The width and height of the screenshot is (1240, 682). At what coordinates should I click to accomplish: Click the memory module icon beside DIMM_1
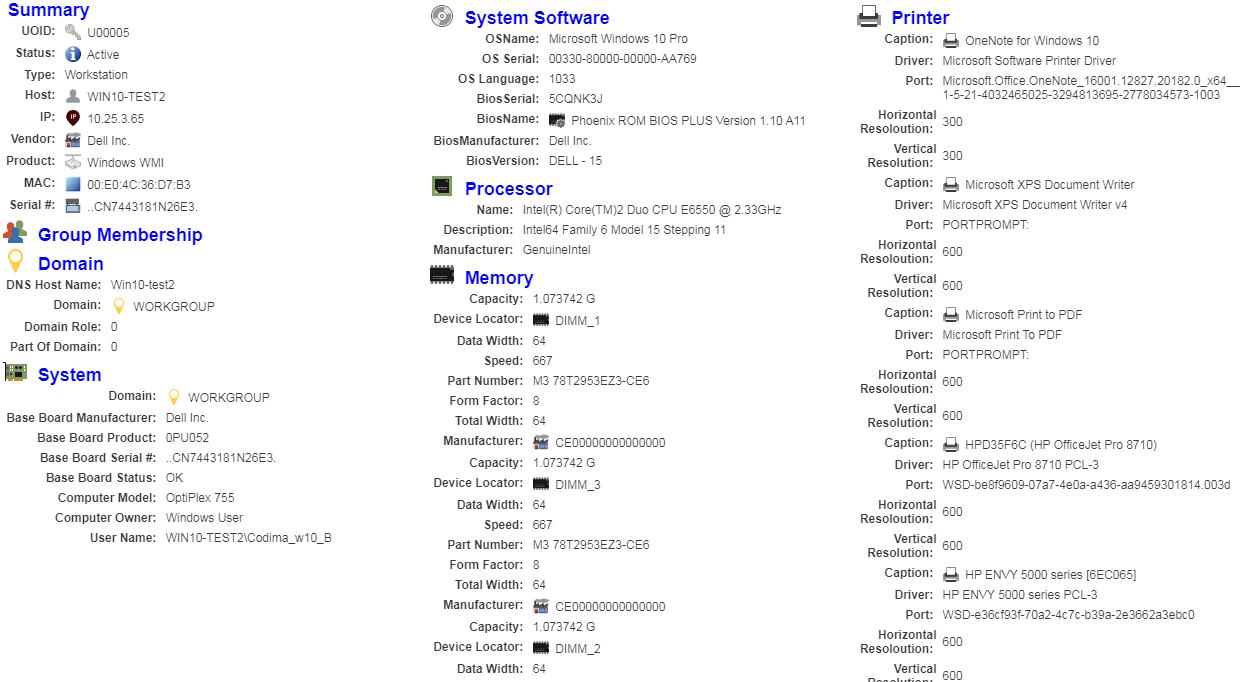point(541,320)
